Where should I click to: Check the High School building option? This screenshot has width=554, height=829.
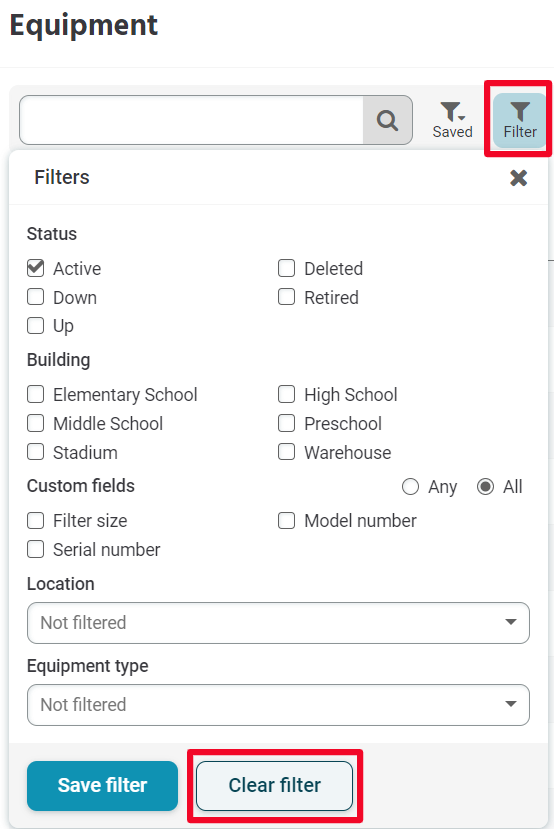pos(287,394)
